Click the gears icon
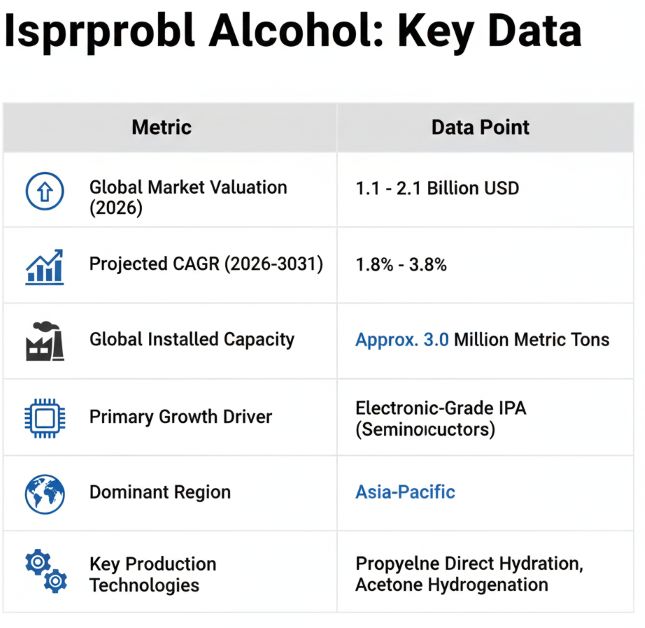Viewport: 645px width, 628px height. 45,572
